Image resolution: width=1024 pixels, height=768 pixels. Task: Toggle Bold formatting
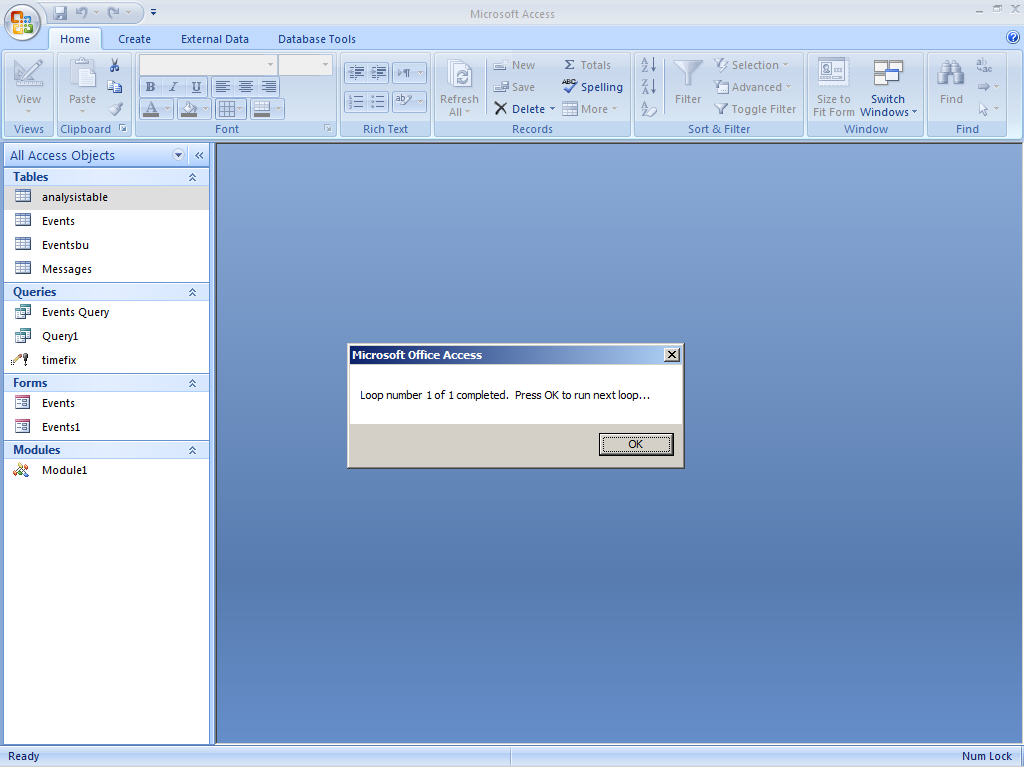click(x=150, y=86)
